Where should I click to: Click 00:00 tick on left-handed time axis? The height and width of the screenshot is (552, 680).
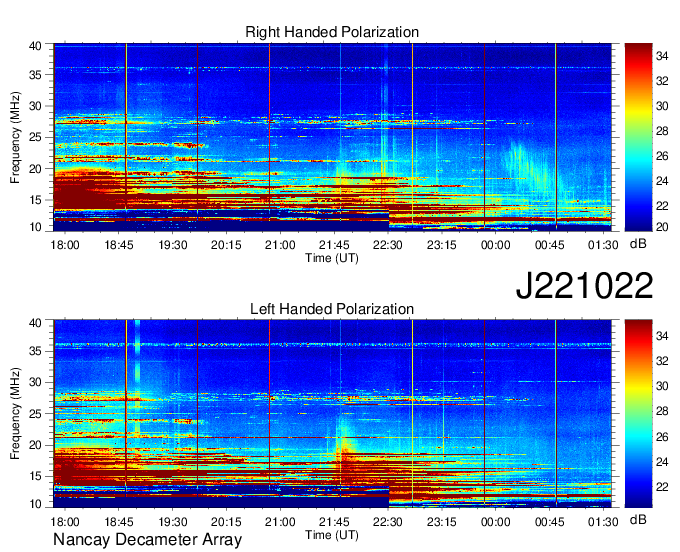495,522
